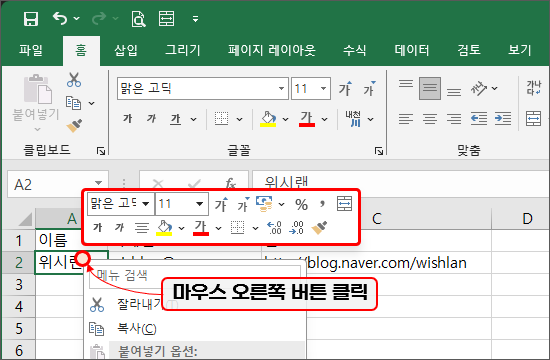This screenshot has height=360, width=550.
Task: Toggle top vertical alignment in ribbon
Action: point(406,84)
